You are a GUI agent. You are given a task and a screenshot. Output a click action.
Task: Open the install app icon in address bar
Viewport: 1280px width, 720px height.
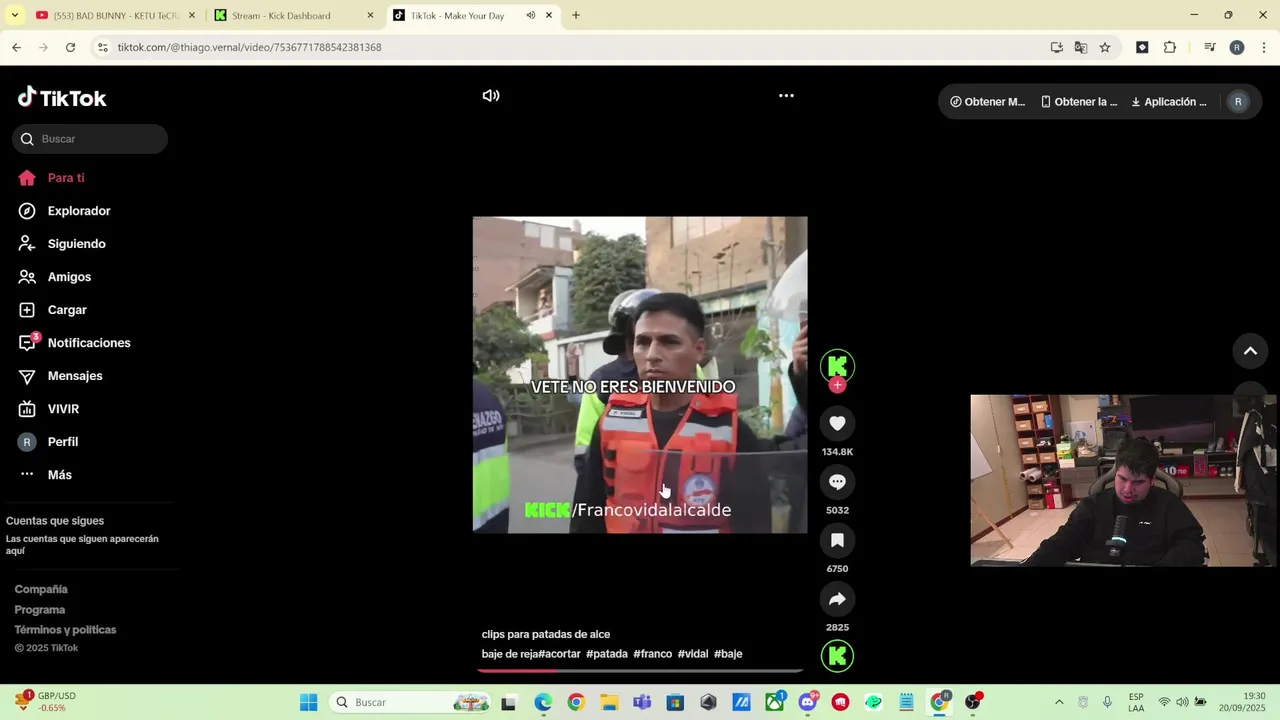coord(1057,47)
